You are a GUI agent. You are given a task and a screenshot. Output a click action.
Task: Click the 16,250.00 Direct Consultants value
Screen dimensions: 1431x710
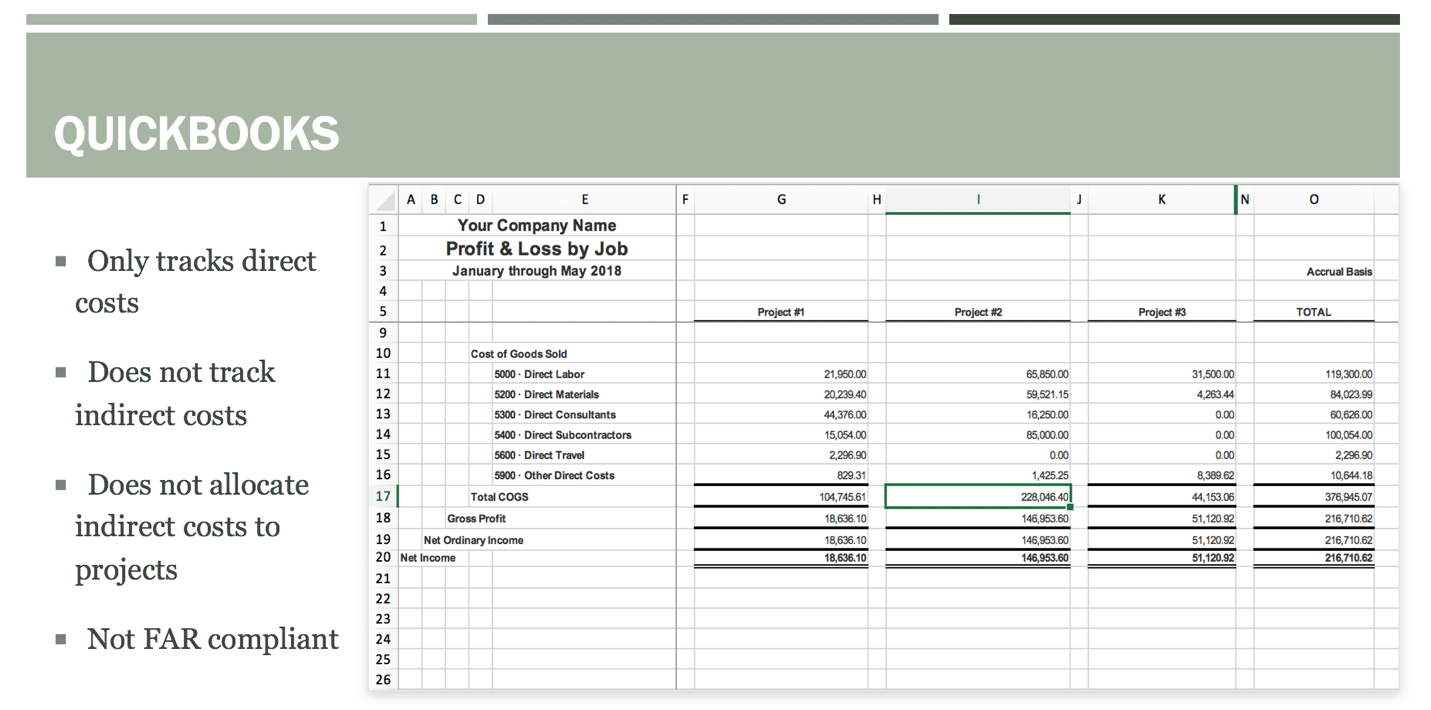(x=1046, y=414)
